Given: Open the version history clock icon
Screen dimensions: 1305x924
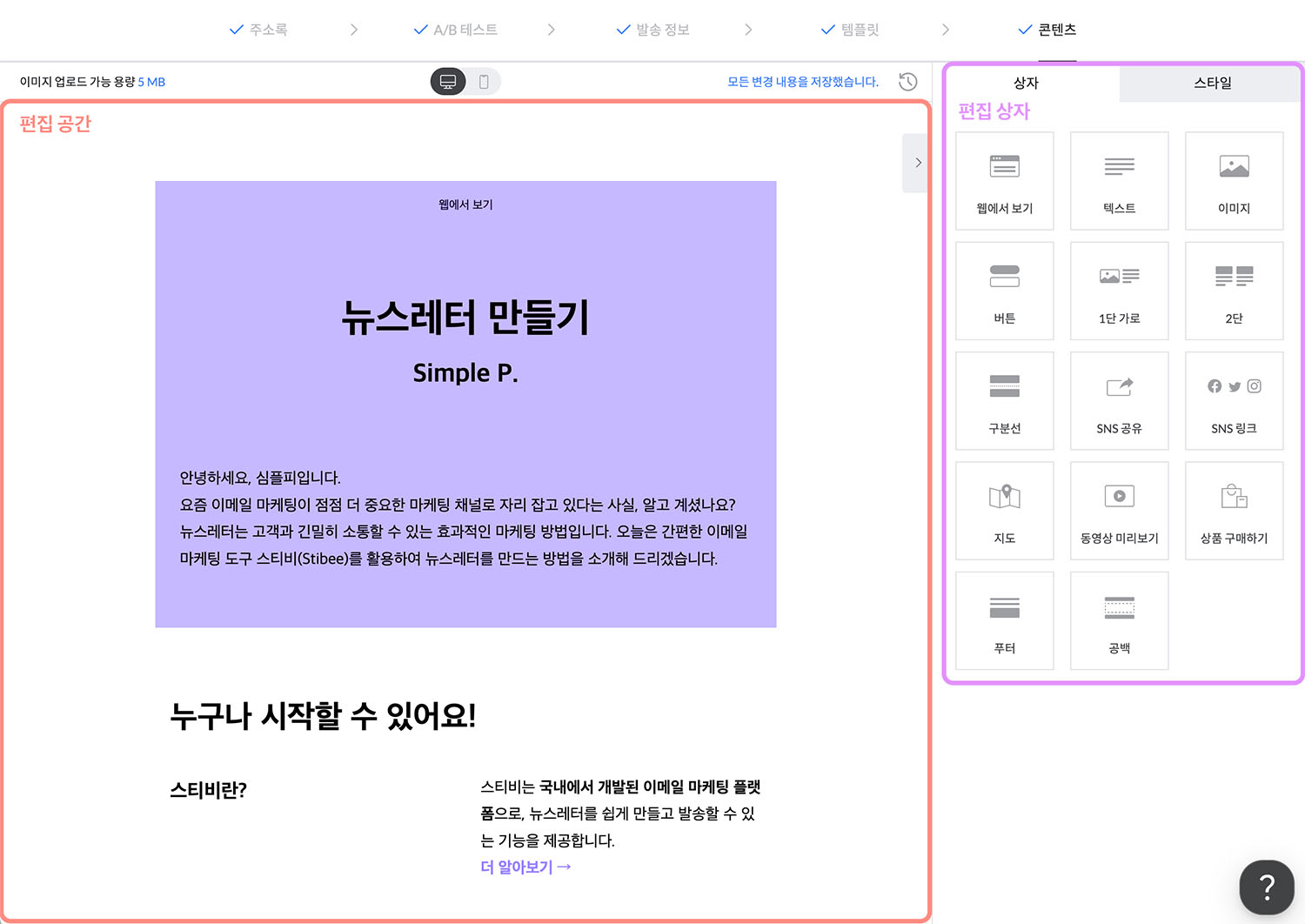Looking at the screenshot, I should tap(907, 82).
